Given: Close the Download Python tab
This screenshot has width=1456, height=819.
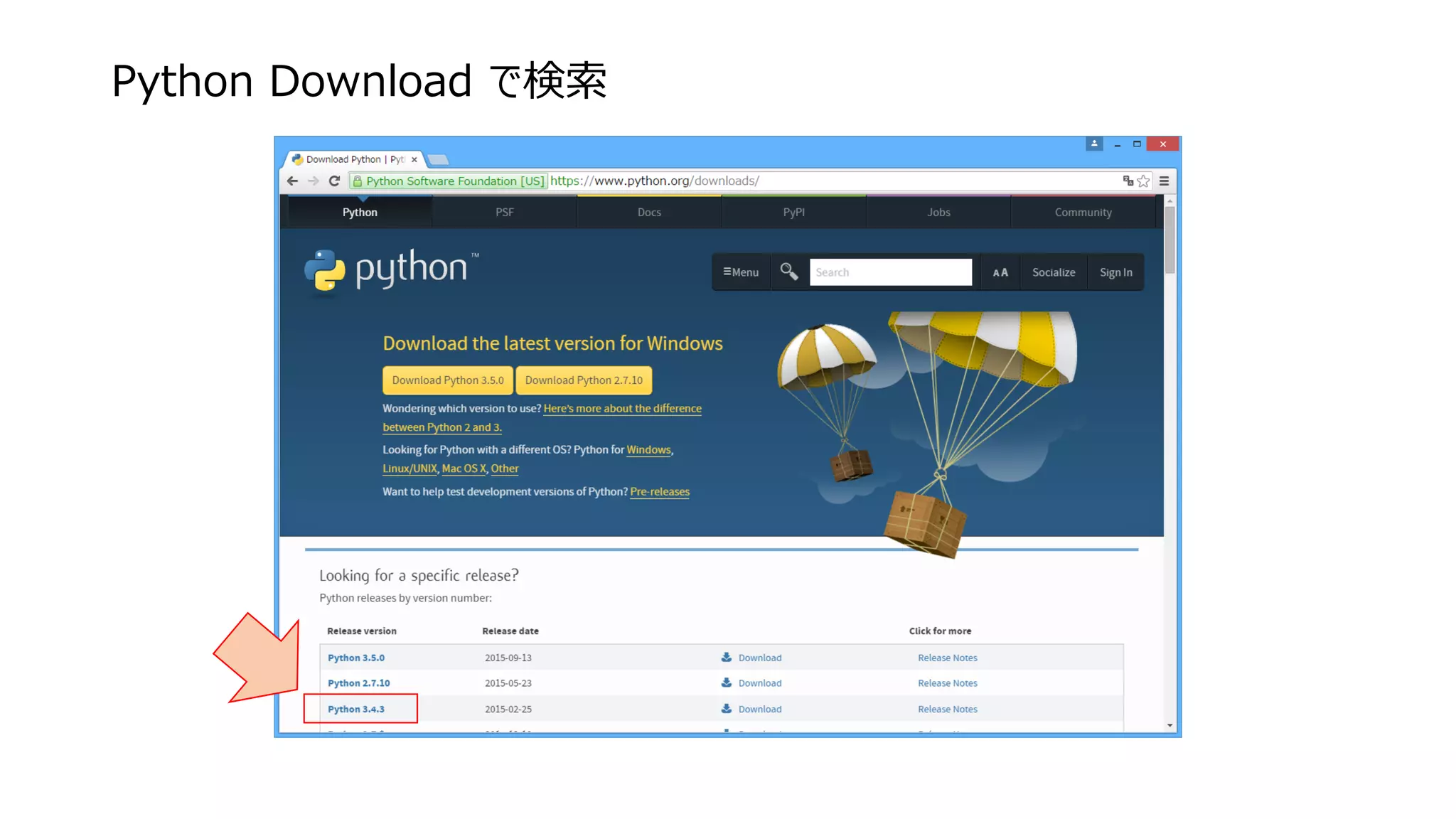Looking at the screenshot, I should pos(414,160).
